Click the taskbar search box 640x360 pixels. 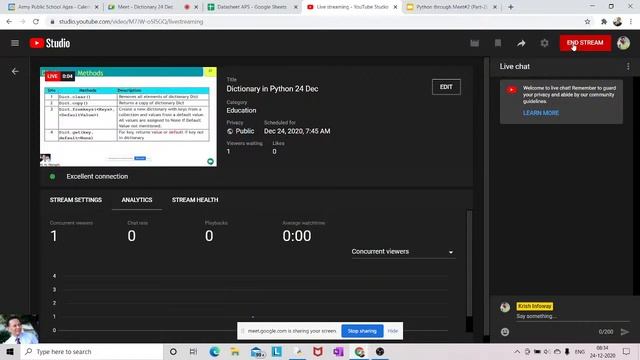(92, 351)
